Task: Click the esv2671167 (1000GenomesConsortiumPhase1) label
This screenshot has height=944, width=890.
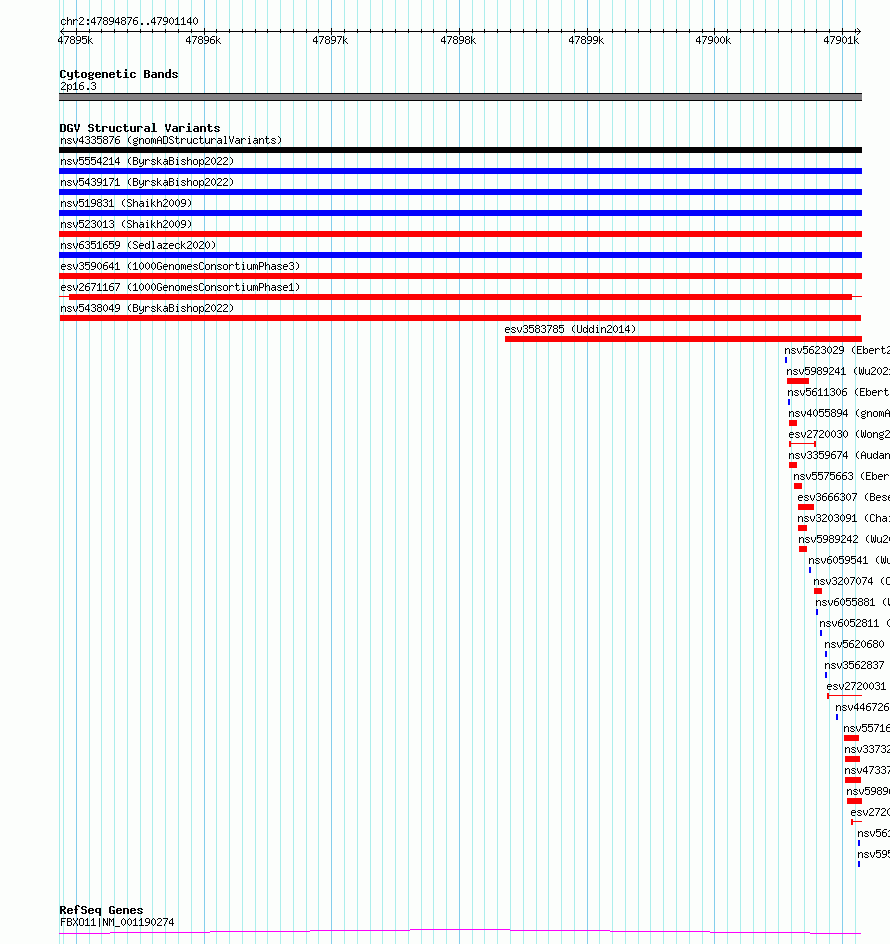Action: tap(180, 287)
